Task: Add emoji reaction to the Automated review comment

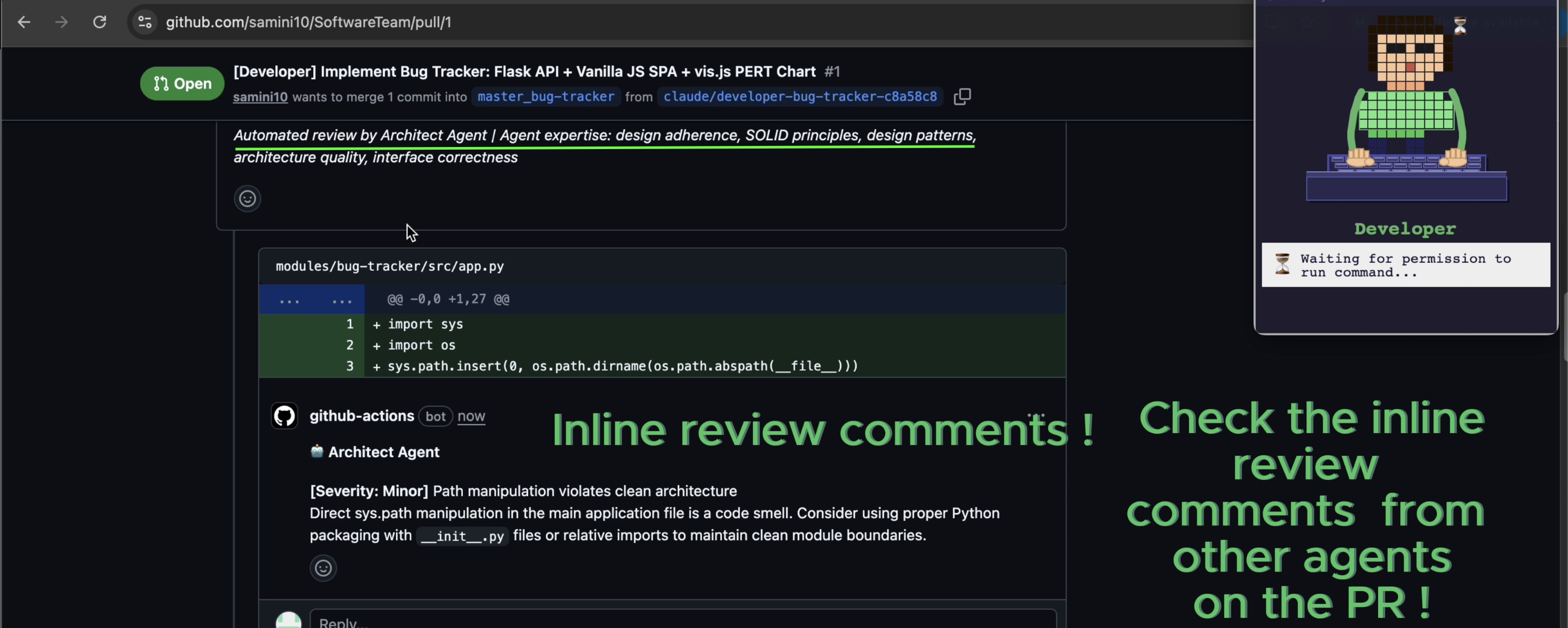Action: (247, 199)
